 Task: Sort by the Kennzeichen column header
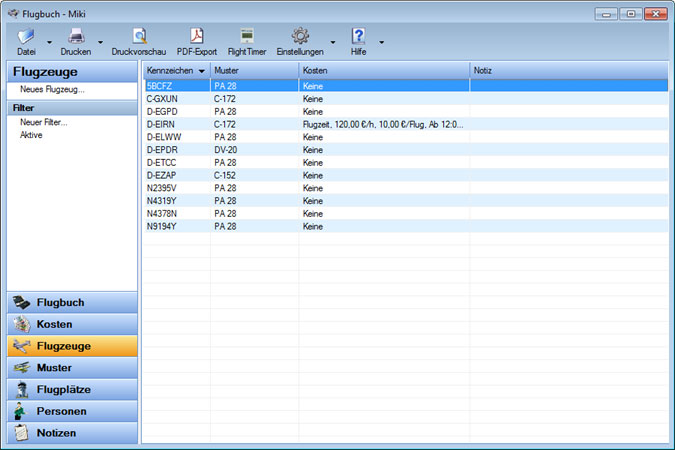tap(170, 71)
